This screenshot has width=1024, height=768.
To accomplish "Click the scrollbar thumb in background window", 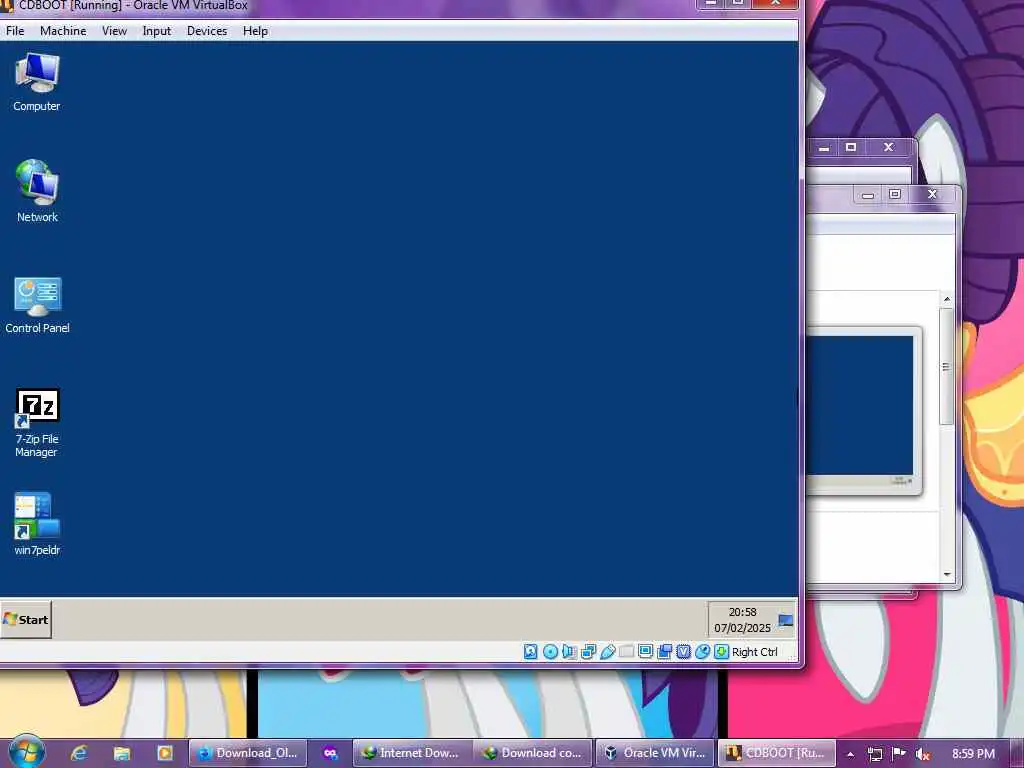I will 946,367.
